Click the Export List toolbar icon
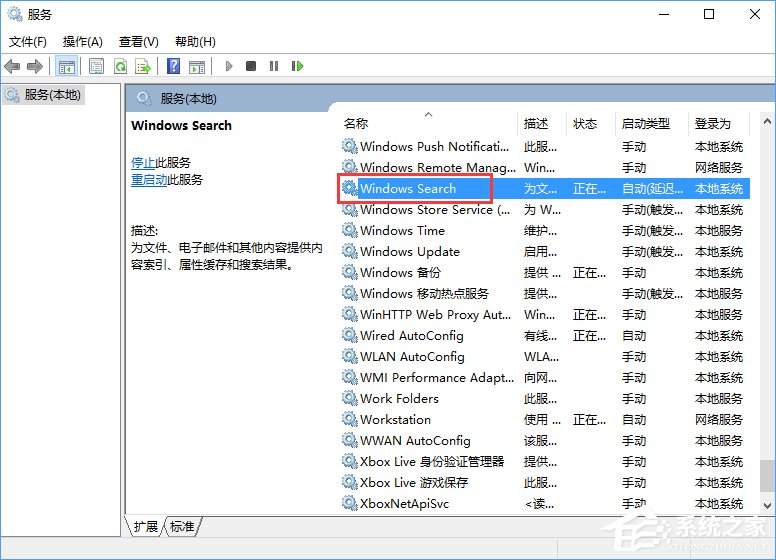The width and height of the screenshot is (776, 560). (x=143, y=66)
